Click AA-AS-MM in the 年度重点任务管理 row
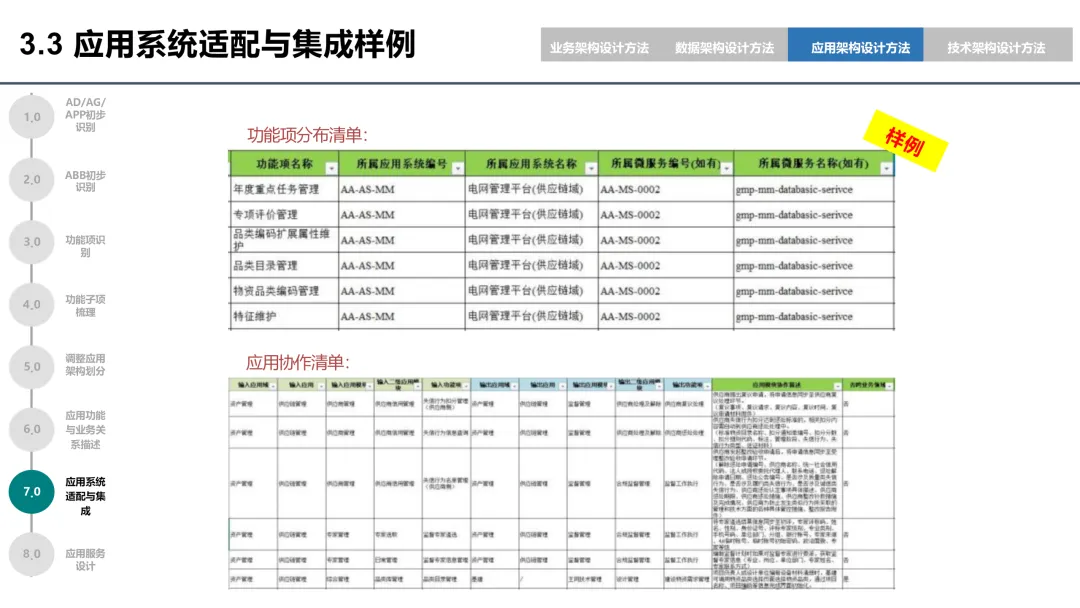The image size is (1080, 608). point(368,189)
